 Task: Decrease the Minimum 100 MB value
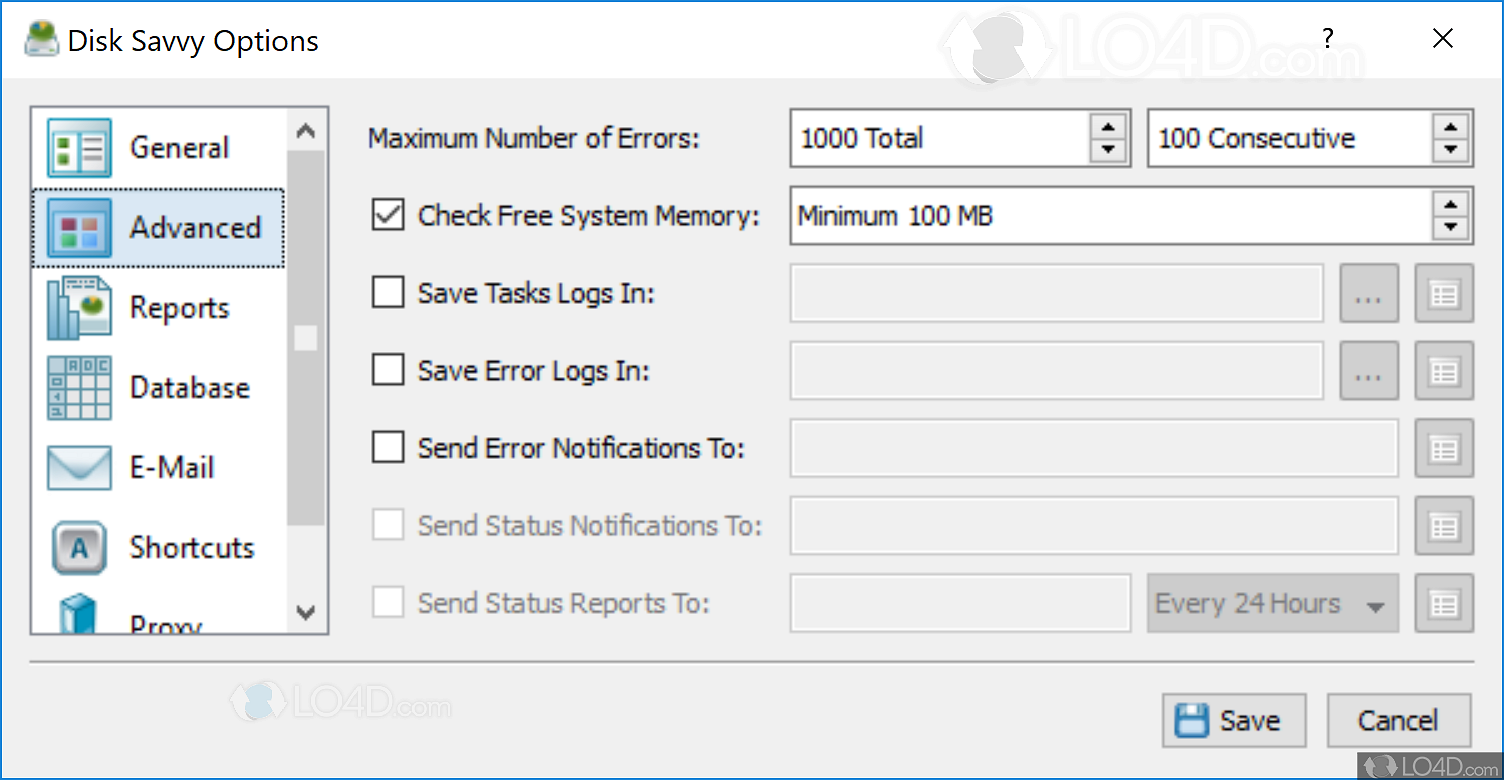(x=1450, y=227)
